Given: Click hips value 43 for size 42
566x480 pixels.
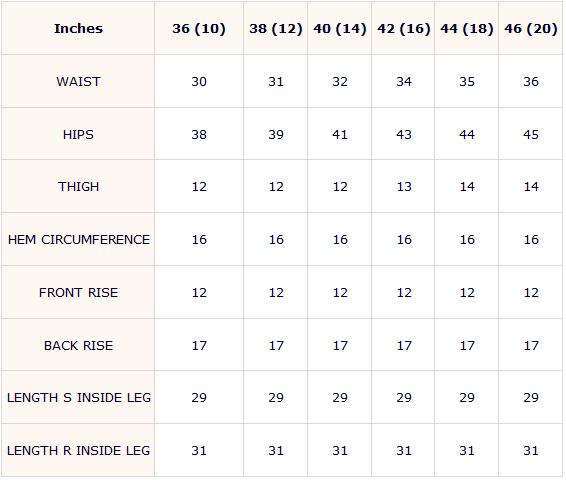Looking at the screenshot, I should pyautogui.click(x=404, y=135).
